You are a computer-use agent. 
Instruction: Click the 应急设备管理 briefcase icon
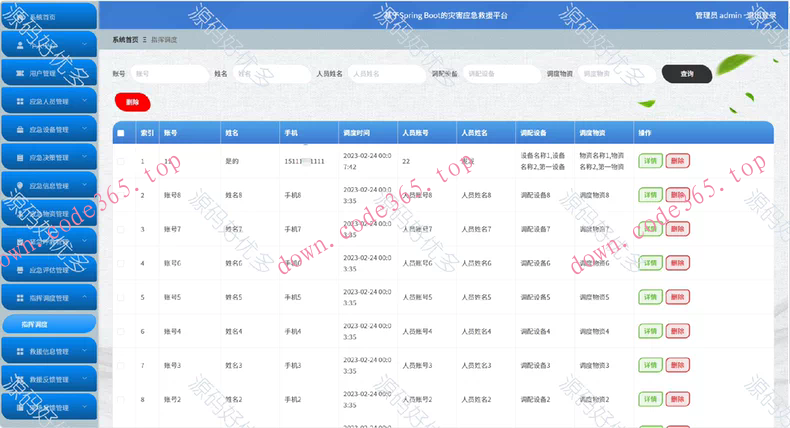tap(21, 130)
